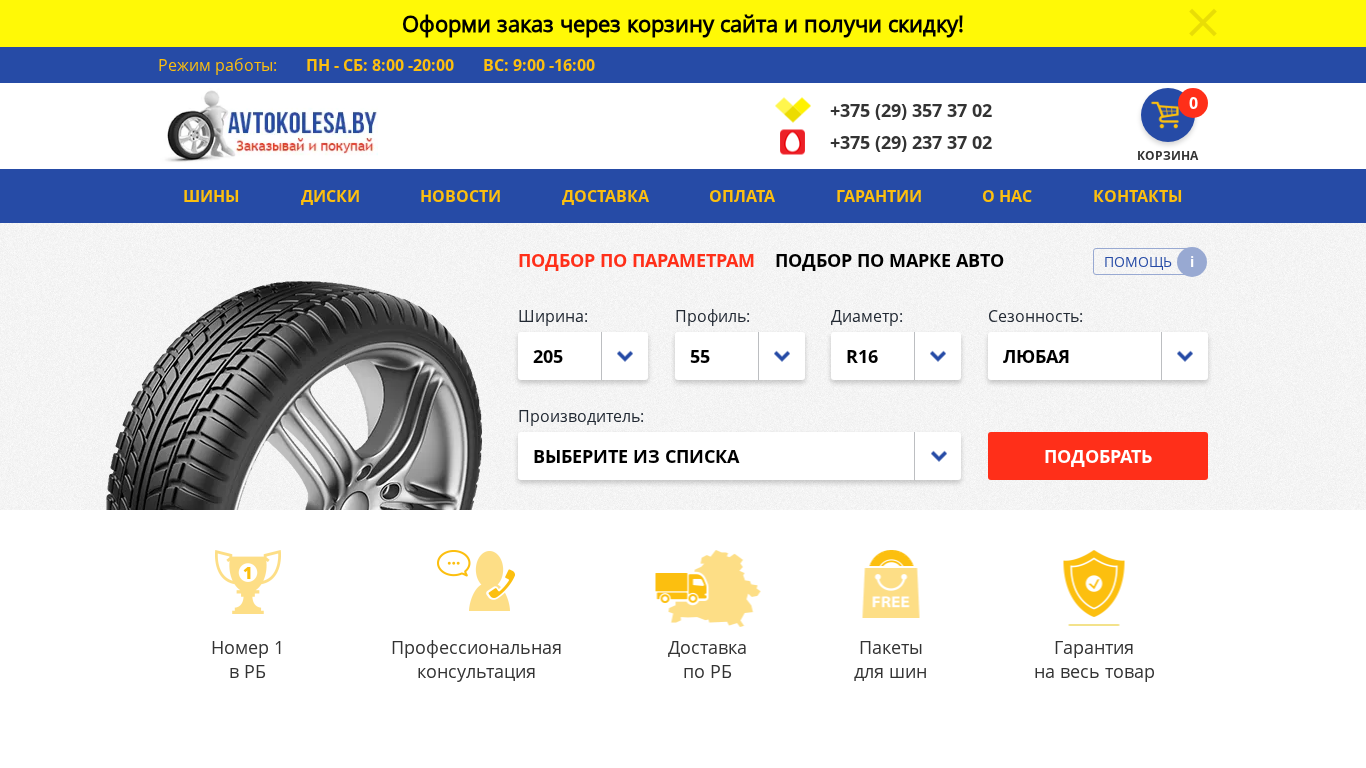Click the professional consultation phone icon
1366x768 pixels.
[477, 580]
